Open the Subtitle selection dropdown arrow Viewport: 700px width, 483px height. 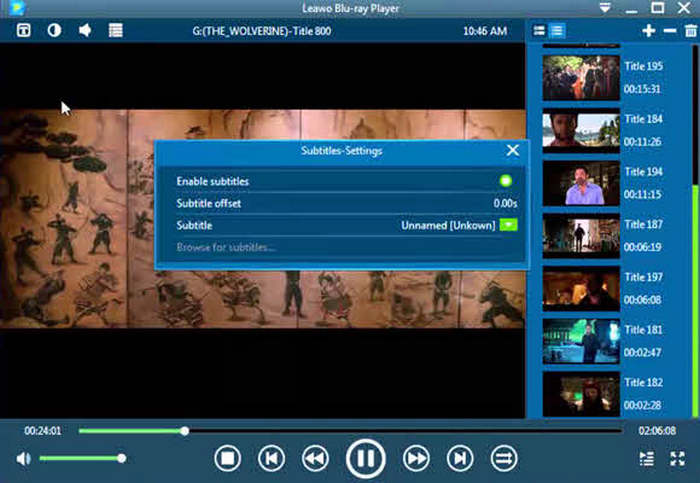[508, 225]
